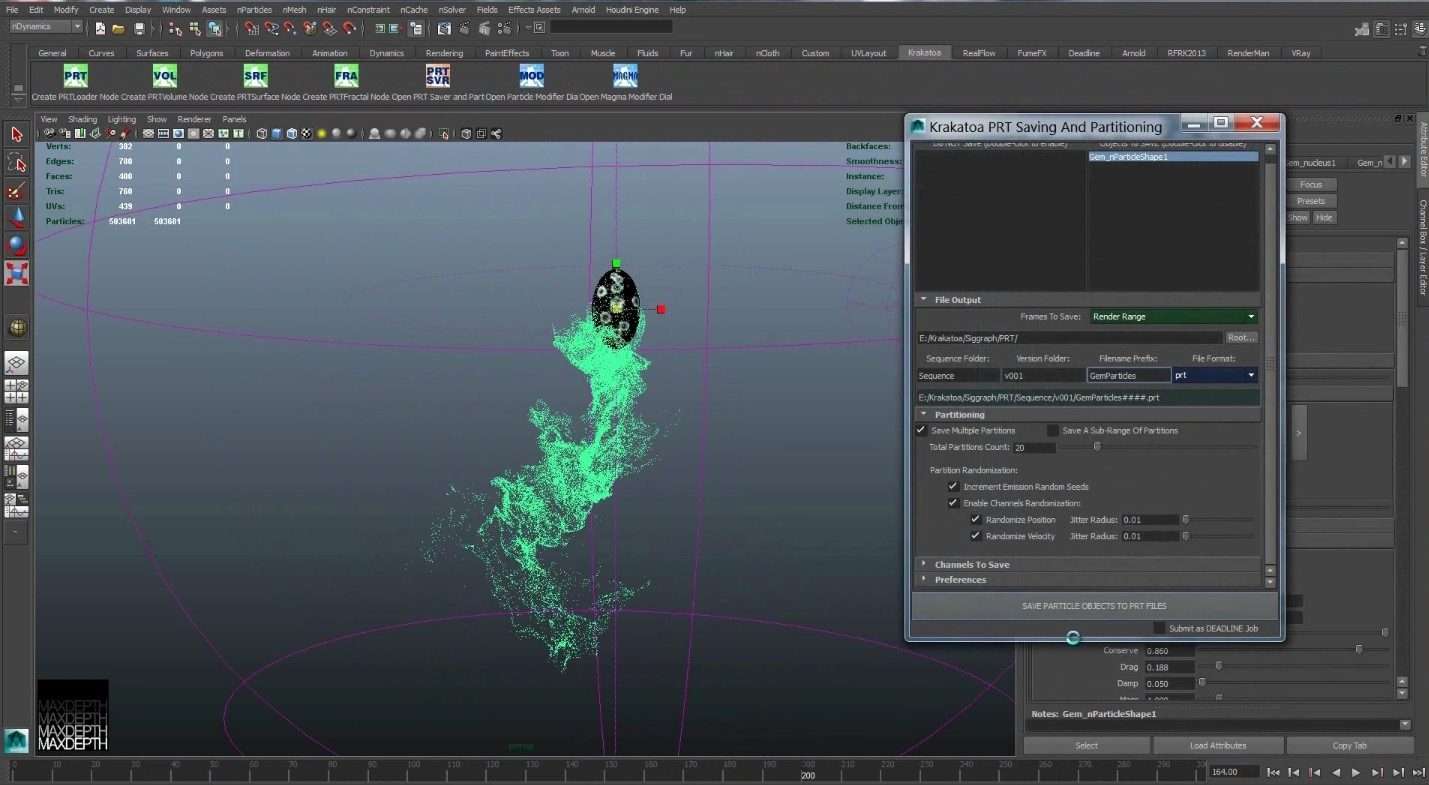Select the arrow Select Tool in toolbox
The width and height of the screenshot is (1429, 785).
[x=17, y=134]
